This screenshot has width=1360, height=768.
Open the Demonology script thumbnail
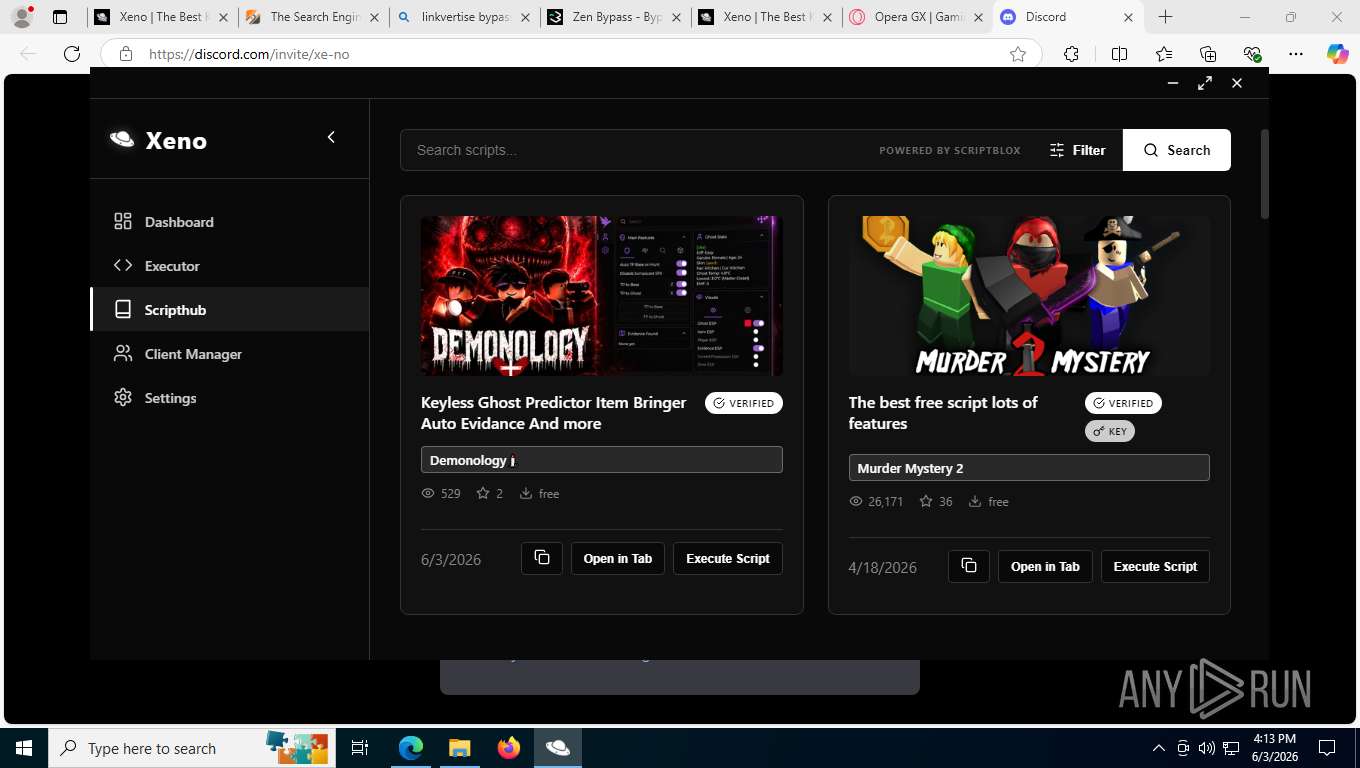pos(601,296)
